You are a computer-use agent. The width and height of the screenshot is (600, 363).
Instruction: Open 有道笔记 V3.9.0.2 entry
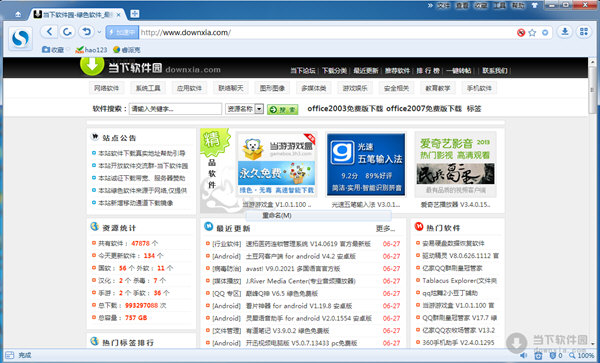click(x=287, y=331)
